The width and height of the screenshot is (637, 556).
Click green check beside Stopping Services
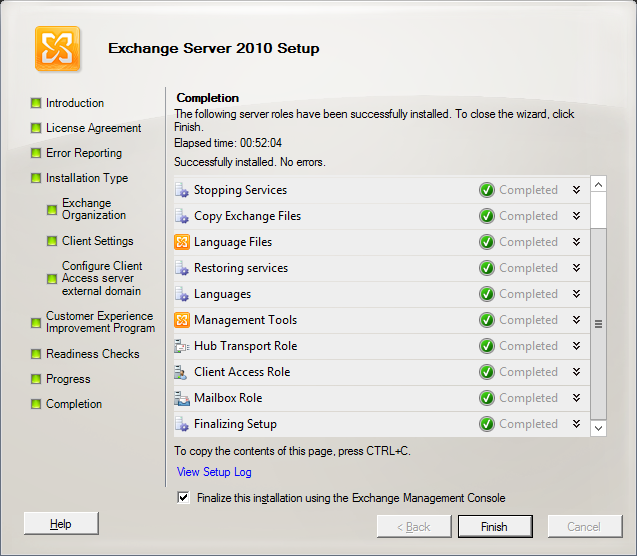click(487, 190)
